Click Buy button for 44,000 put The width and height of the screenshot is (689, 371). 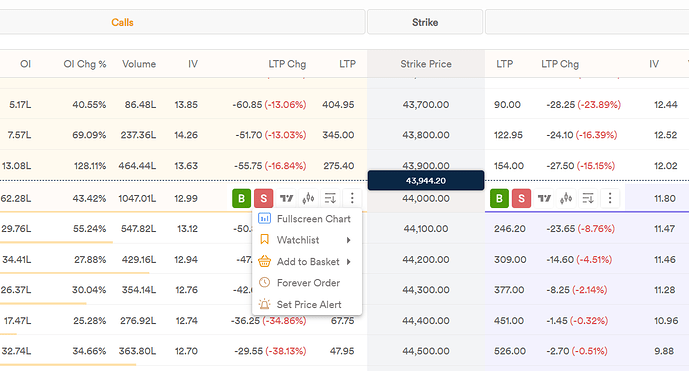499,198
